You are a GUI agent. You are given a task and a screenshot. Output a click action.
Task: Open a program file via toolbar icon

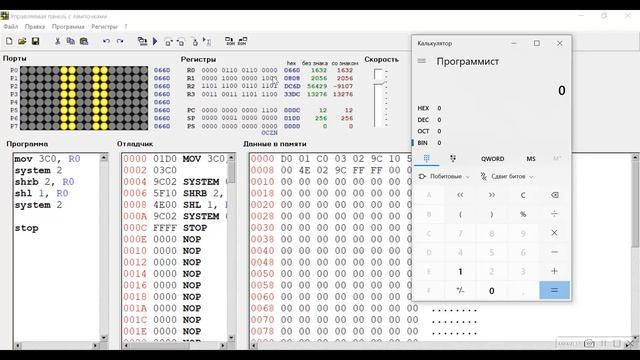click(x=22, y=41)
